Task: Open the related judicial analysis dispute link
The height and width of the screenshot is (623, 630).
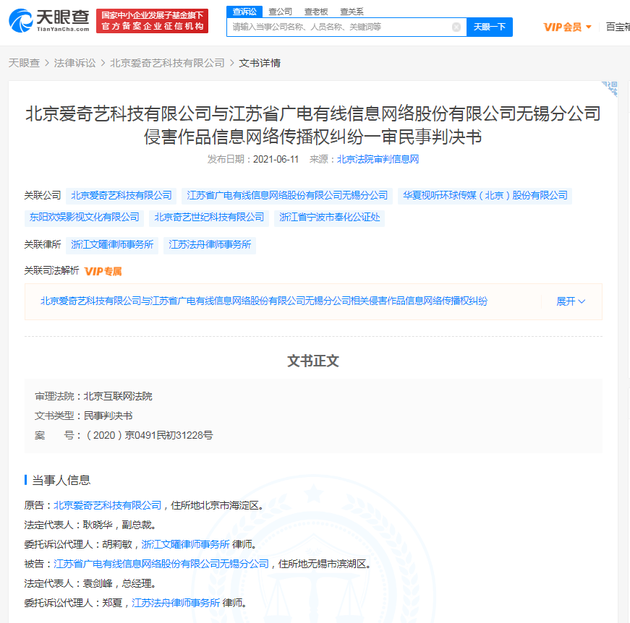Action: [264, 301]
